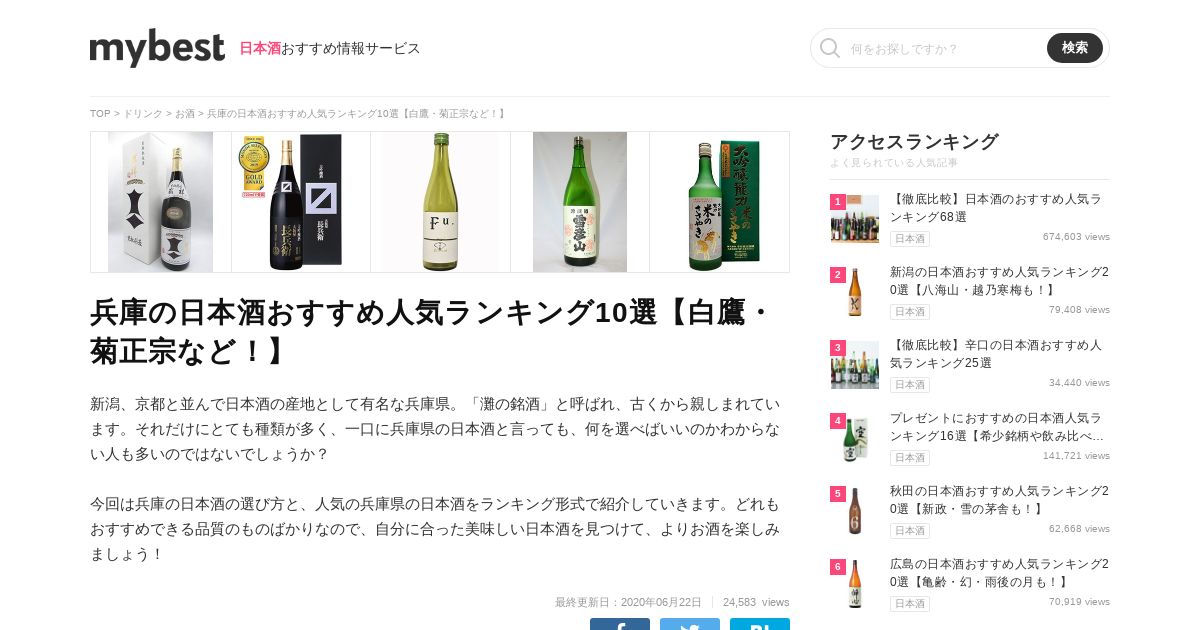Click thumbnail of ranking item 4

click(855, 438)
